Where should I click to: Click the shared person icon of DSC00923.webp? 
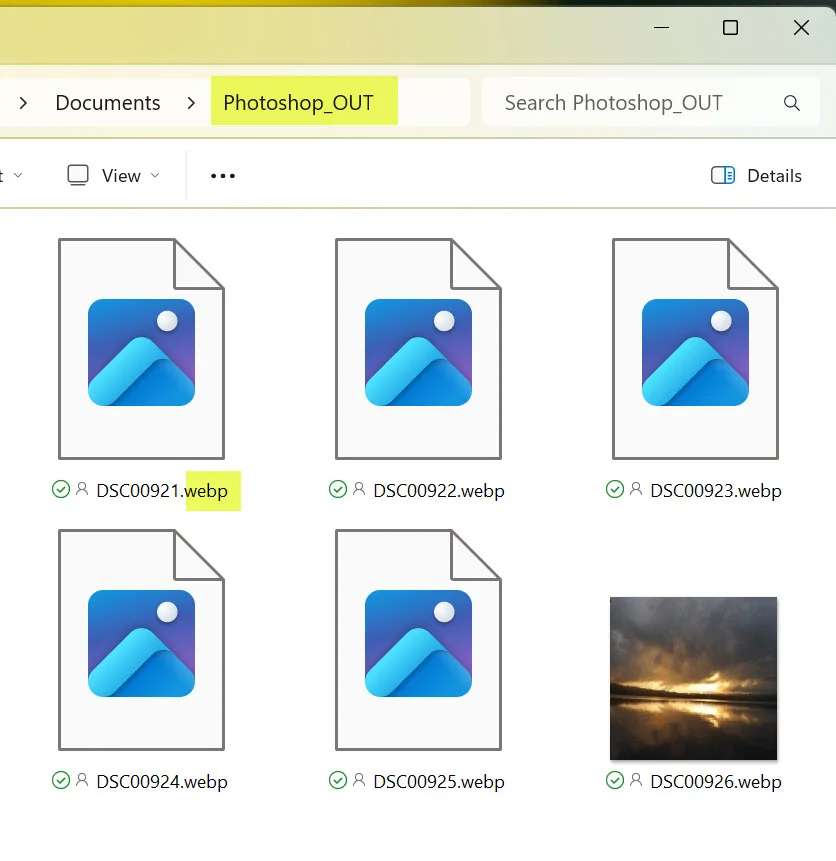coord(636,489)
